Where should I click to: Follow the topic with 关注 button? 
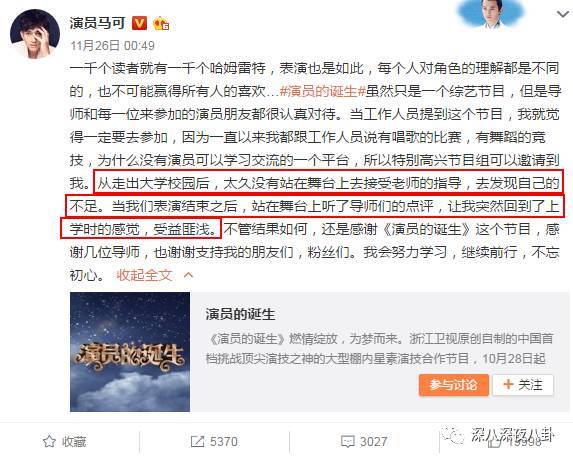(523, 385)
